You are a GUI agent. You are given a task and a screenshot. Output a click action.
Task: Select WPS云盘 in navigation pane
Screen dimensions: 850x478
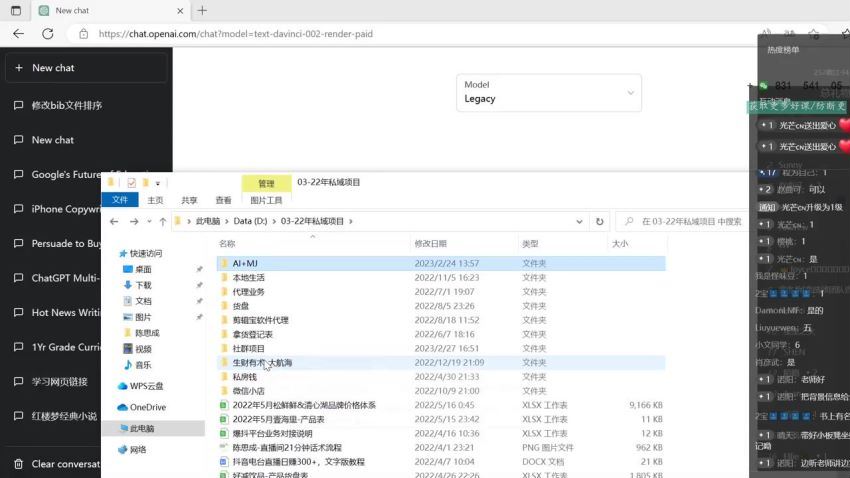[140, 386]
